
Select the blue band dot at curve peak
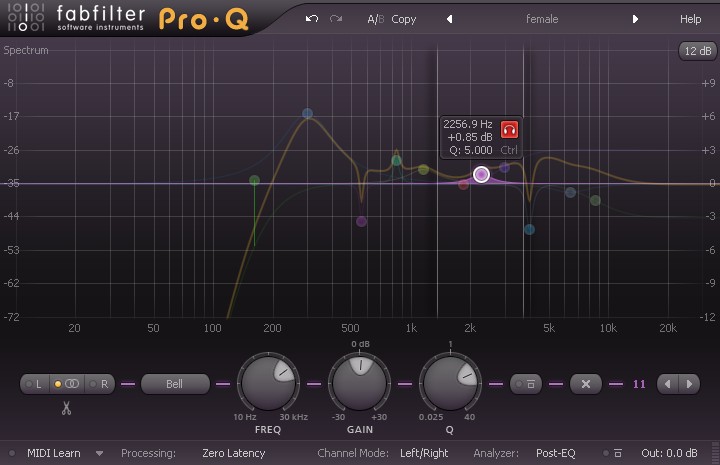(x=308, y=113)
